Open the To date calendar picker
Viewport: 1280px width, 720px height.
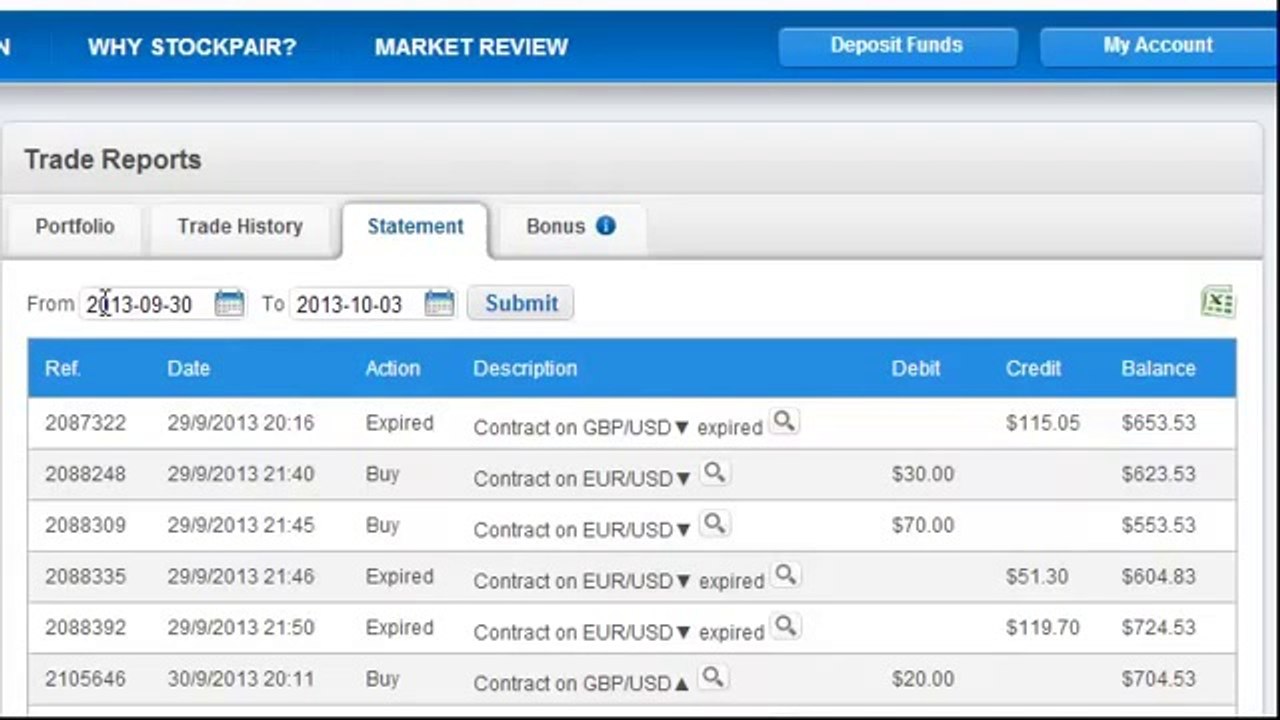point(439,303)
